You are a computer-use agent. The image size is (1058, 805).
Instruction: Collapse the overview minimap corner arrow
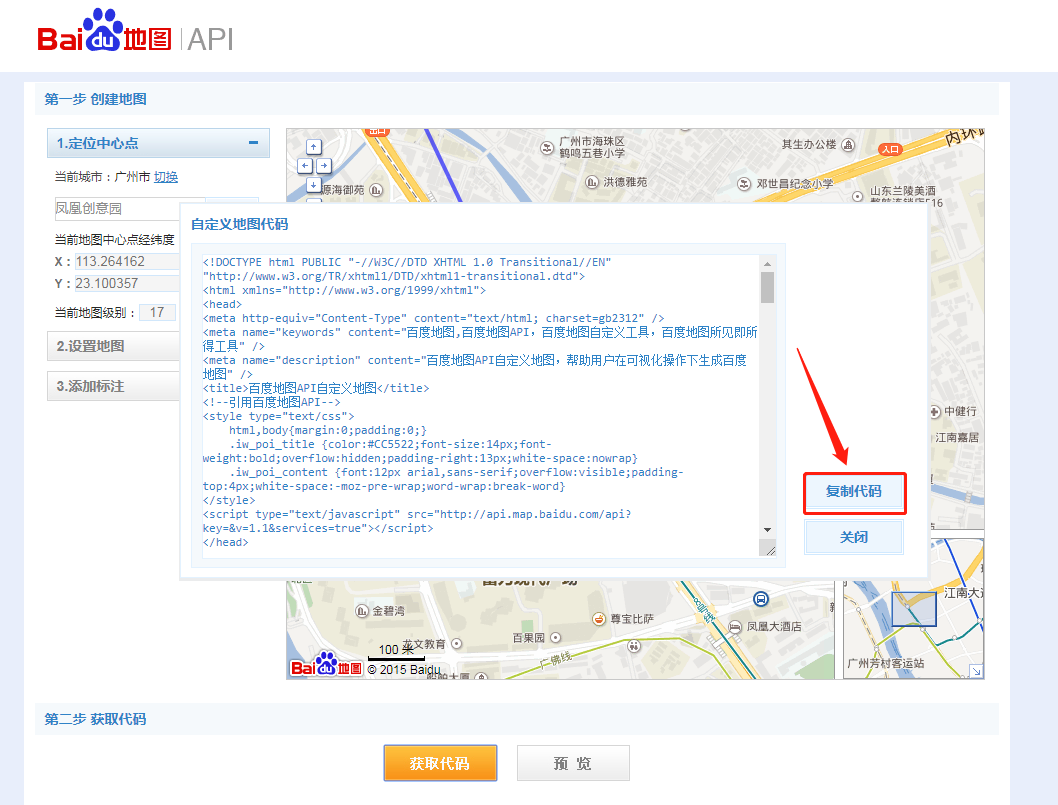pyautogui.click(x=976, y=671)
